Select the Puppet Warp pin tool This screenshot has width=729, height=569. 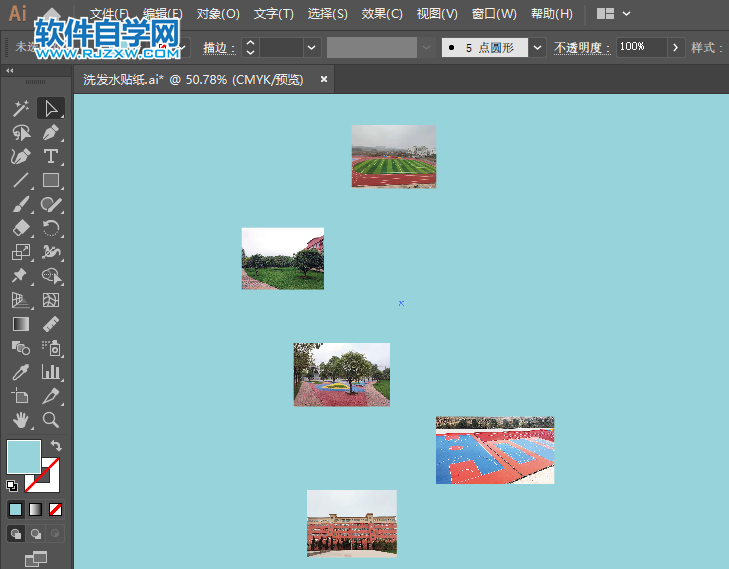click(x=21, y=276)
